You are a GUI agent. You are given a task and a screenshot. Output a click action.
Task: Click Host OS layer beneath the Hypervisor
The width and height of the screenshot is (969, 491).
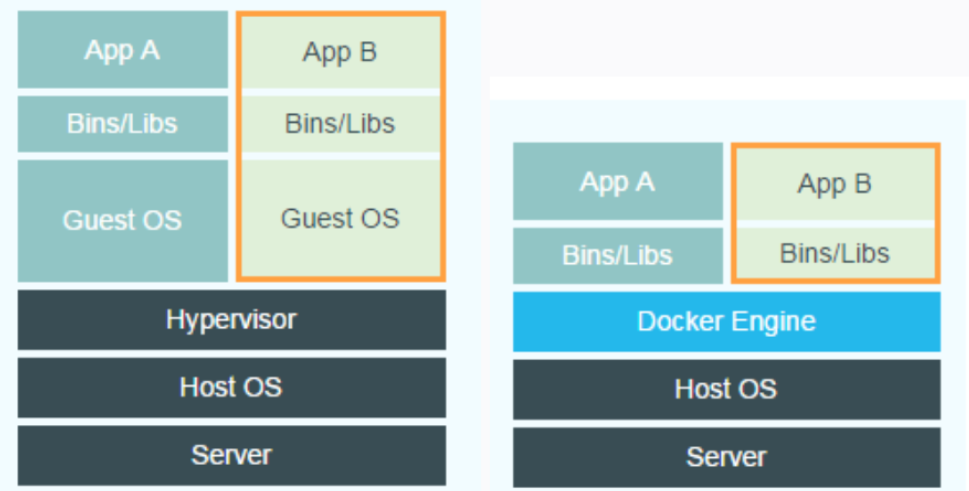coord(231,387)
